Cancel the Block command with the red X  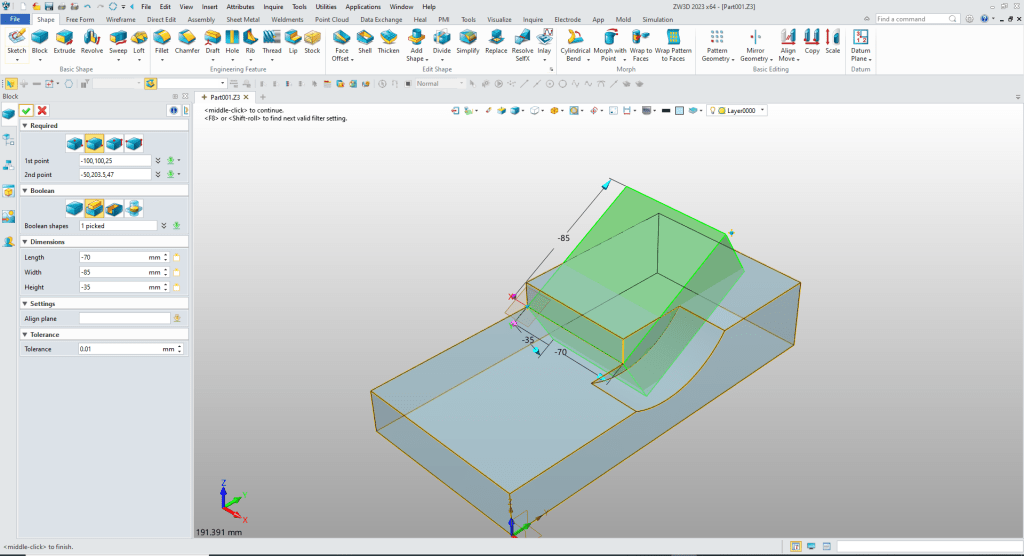(42, 110)
